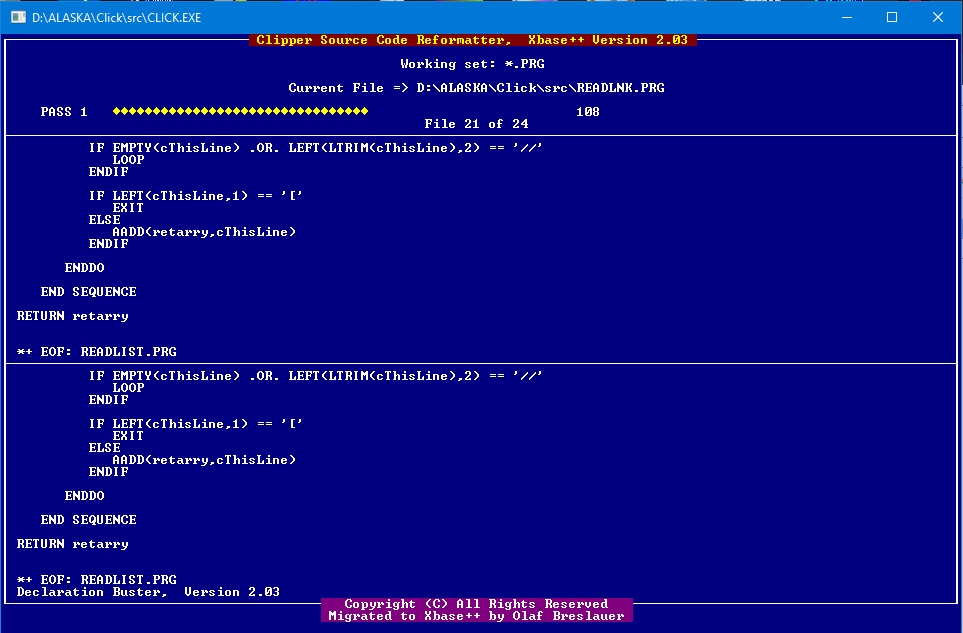Click 'Declaration Buster, Version 2.03' line
Screen dimensions: 963x633
[x=148, y=592]
